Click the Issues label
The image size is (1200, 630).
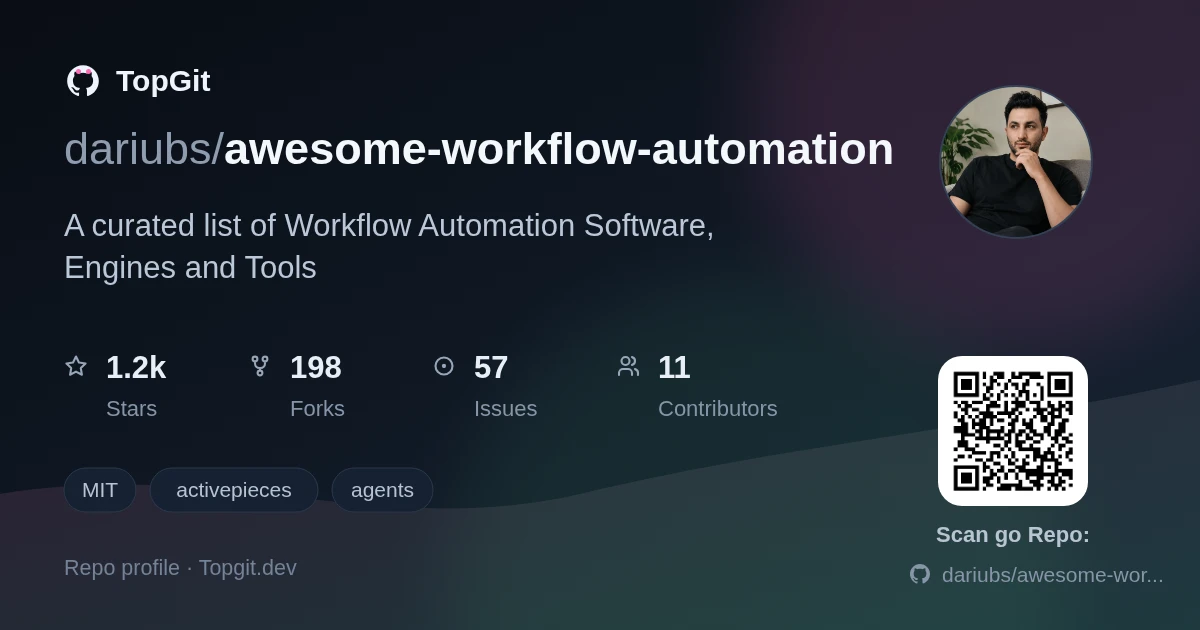(x=506, y=409)
